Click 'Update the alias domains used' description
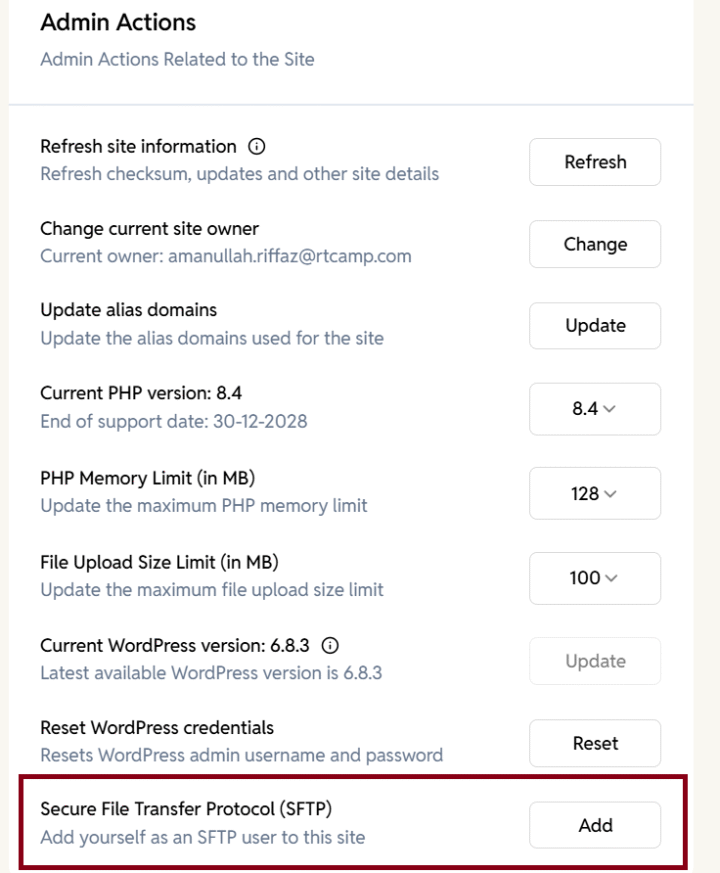The height and width of the screenshot is (873, 720). pos(211,338)
